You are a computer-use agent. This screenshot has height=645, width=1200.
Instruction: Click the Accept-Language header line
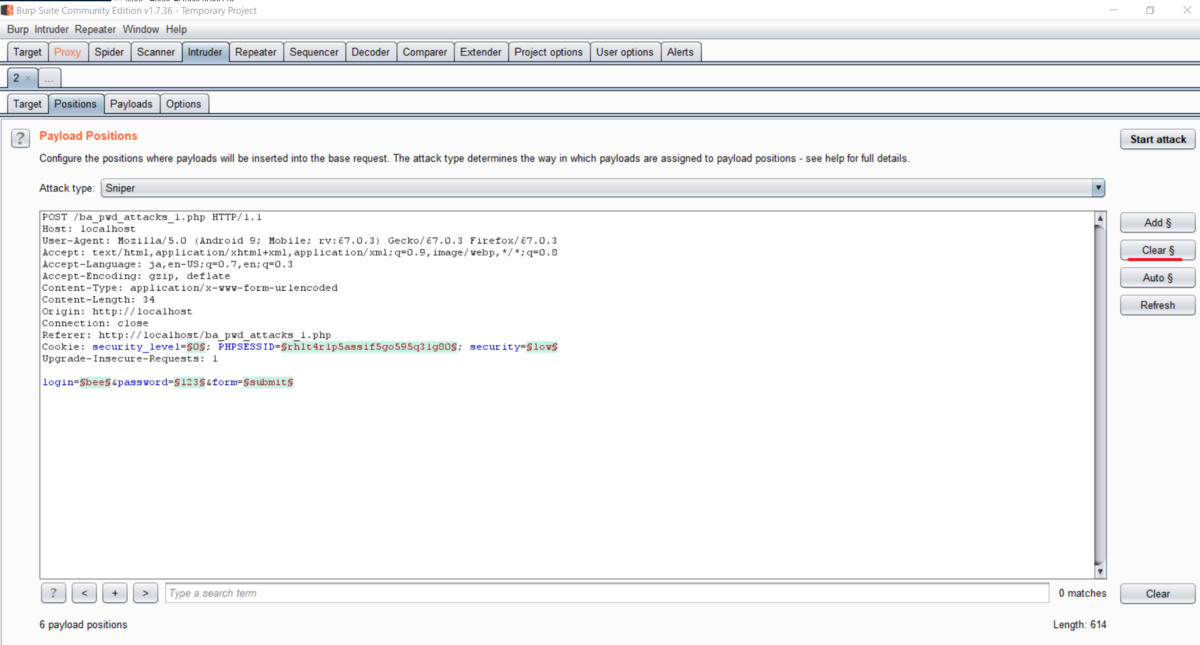point(167,264)
